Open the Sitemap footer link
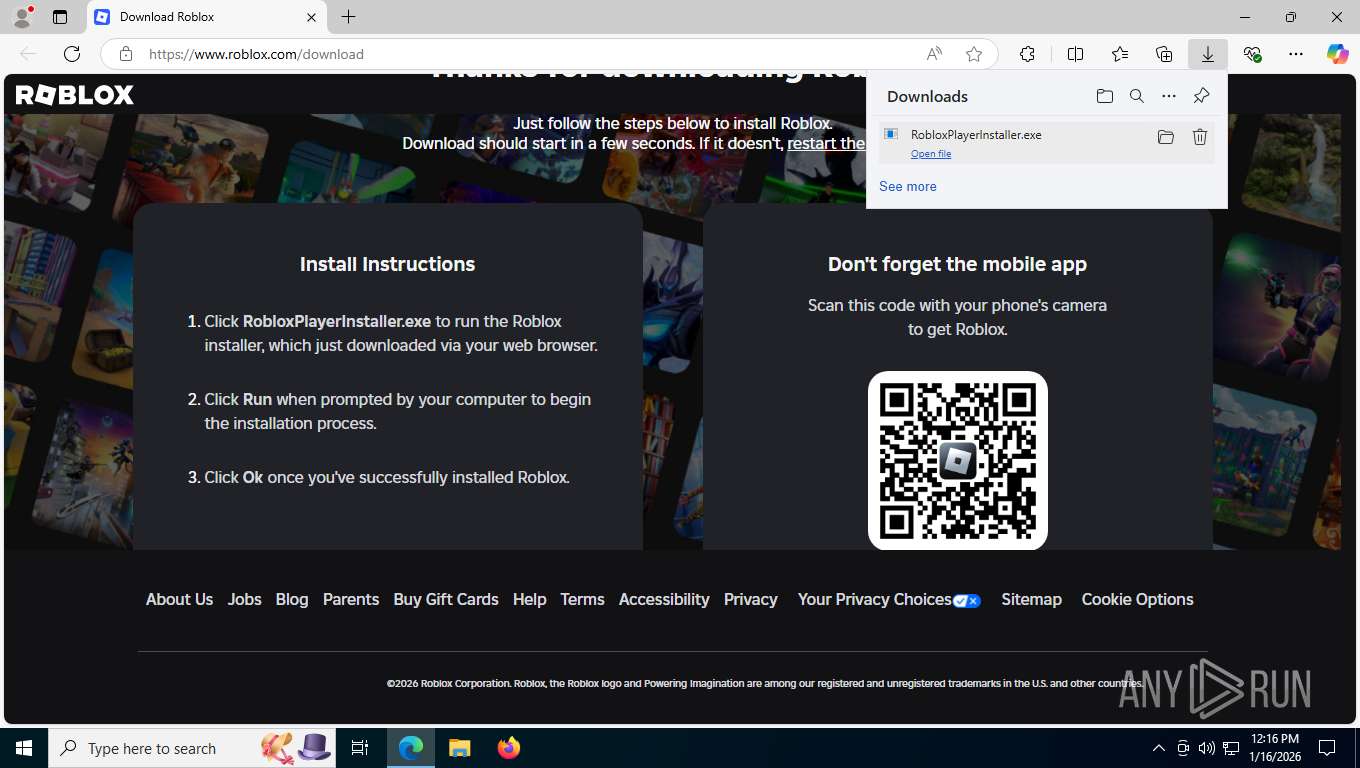This screenshot has width=1360, height=768. [x=1031, y=599]
